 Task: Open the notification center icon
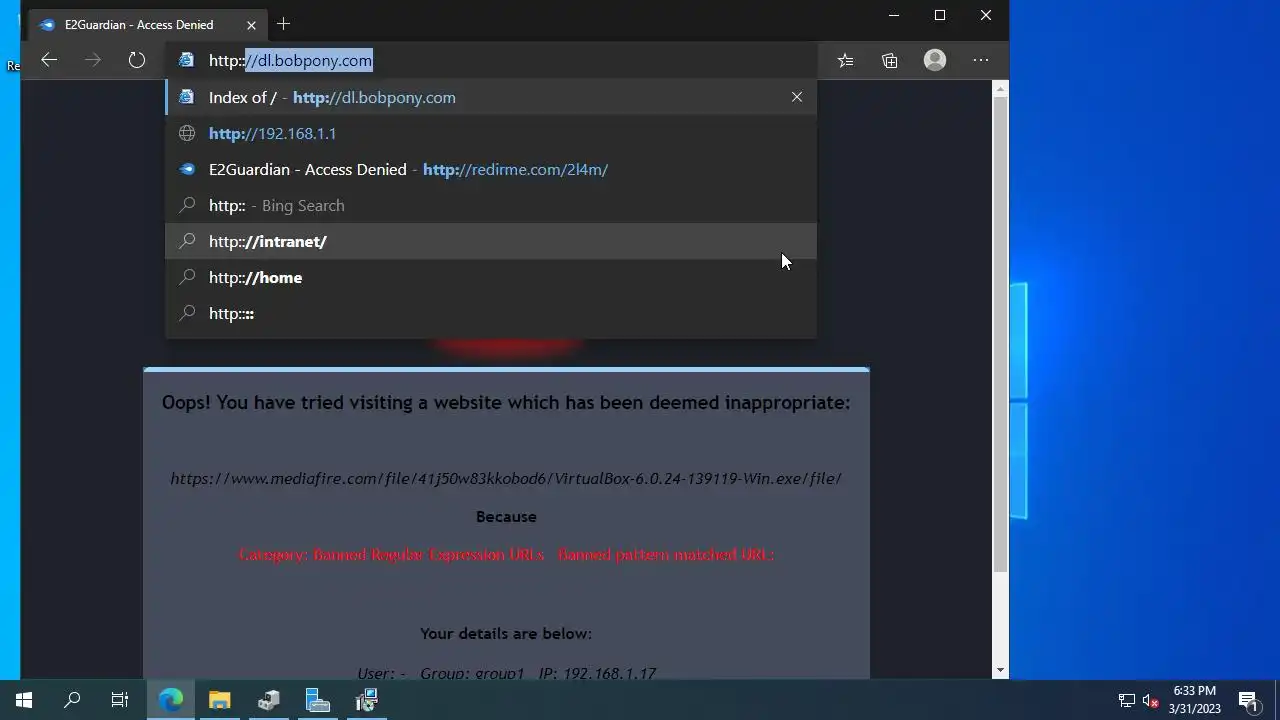click(1248, 700)
